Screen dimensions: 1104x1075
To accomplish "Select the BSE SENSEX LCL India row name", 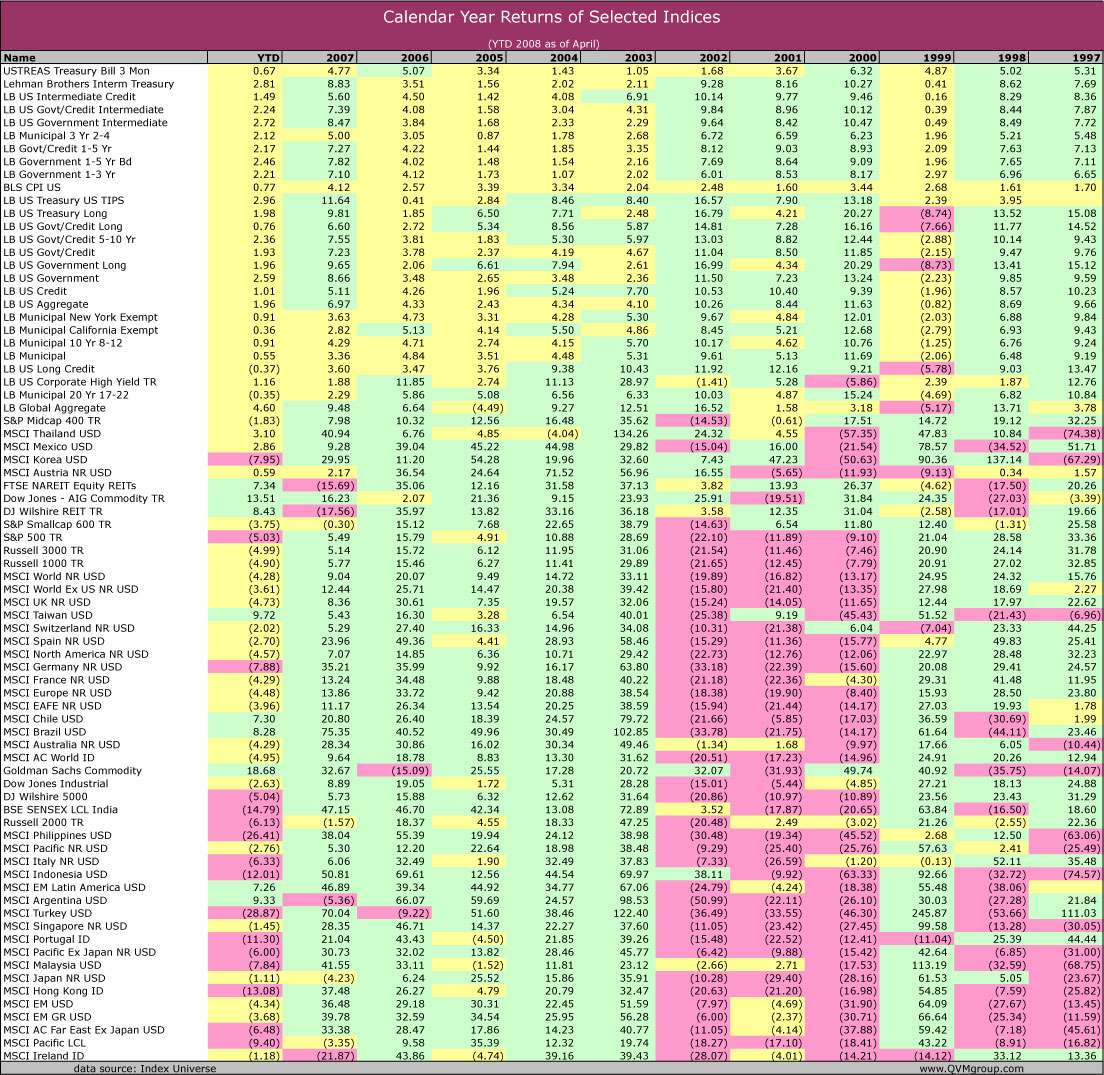I will pos(61,810).
